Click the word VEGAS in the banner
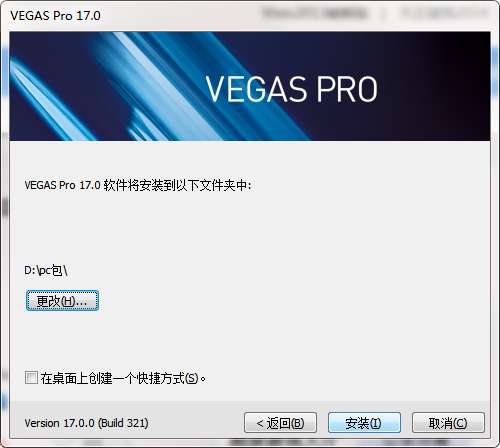Viewport: 500px width, 448px height. [x=256, y=89]
